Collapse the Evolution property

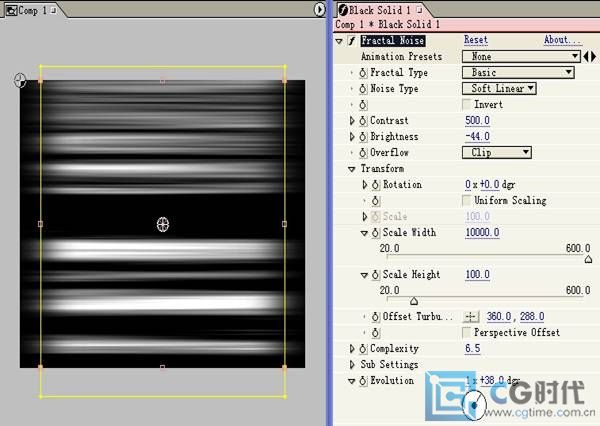click(x=352, y=381)
